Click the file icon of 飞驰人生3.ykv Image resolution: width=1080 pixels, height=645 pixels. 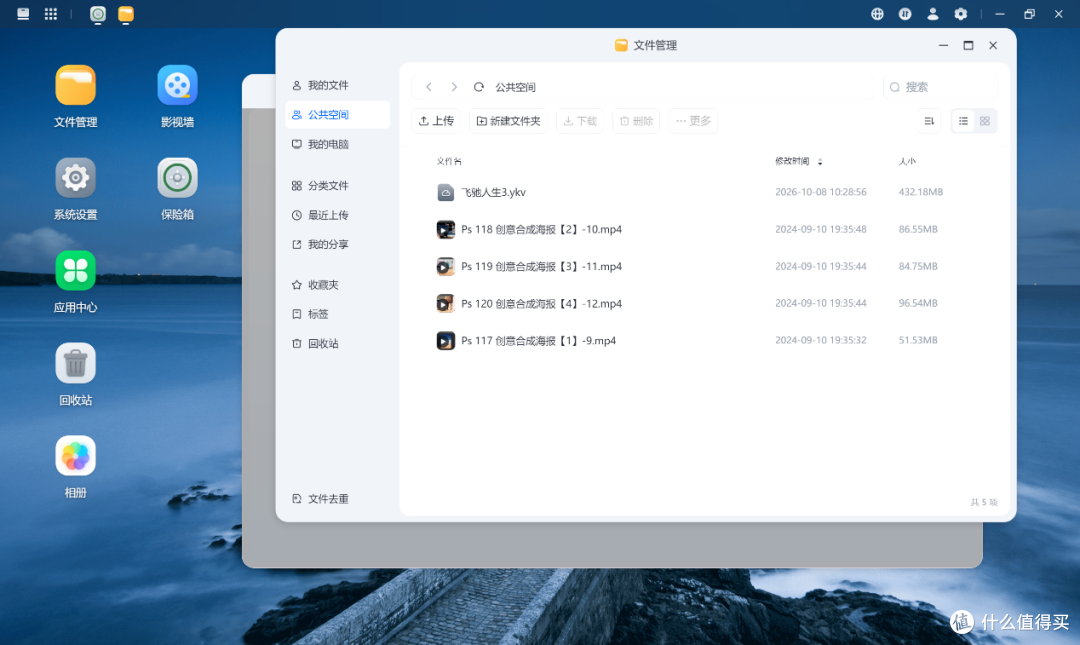(446, 192)
